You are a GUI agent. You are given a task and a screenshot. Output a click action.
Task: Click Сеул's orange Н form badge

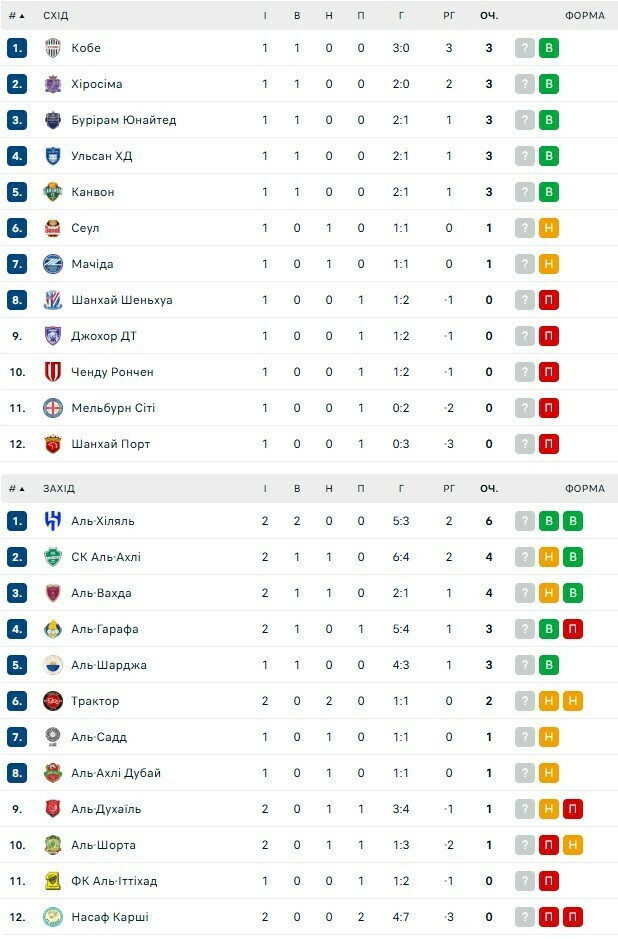548,228
